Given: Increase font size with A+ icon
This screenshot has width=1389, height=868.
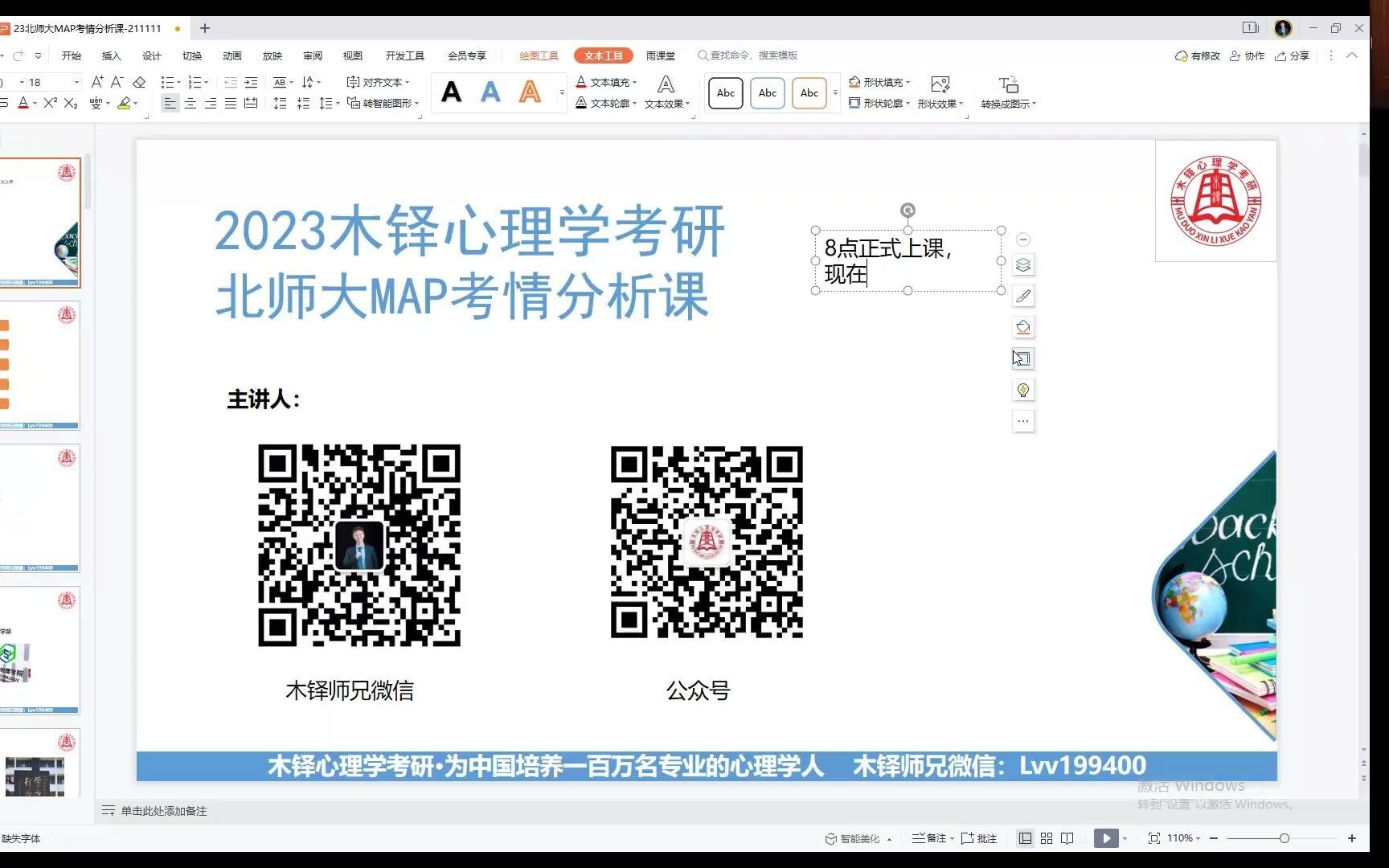Looking at the screenshot, I should [97, 82].
